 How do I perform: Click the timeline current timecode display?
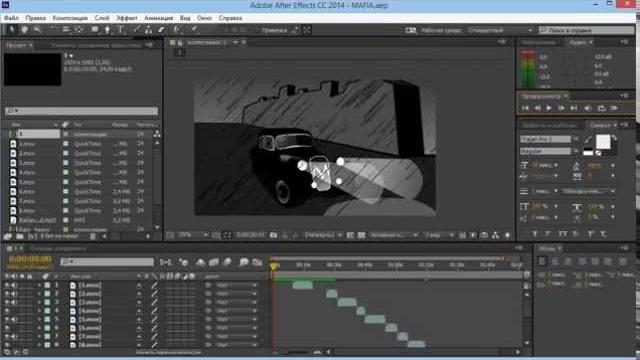(x=30, y=259)
